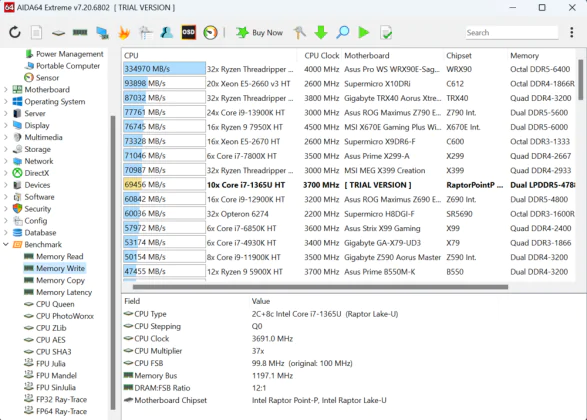
Task: Open the three-dot more options menu
Action: (572, 33)
